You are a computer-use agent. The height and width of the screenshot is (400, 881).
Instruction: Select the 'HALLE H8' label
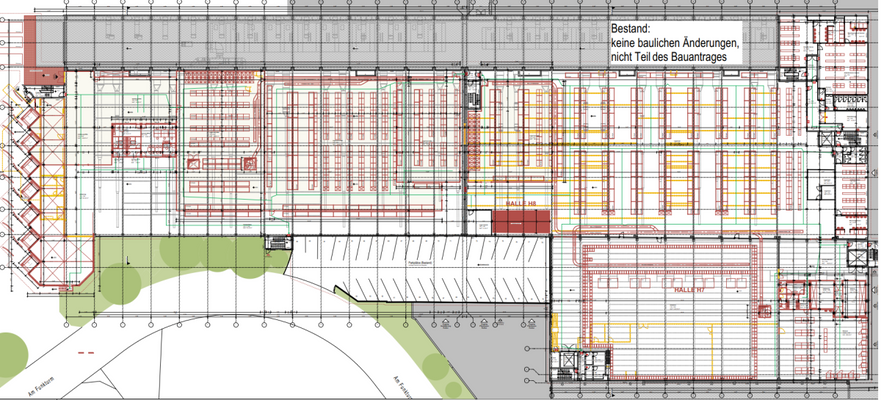click(523, 204)
